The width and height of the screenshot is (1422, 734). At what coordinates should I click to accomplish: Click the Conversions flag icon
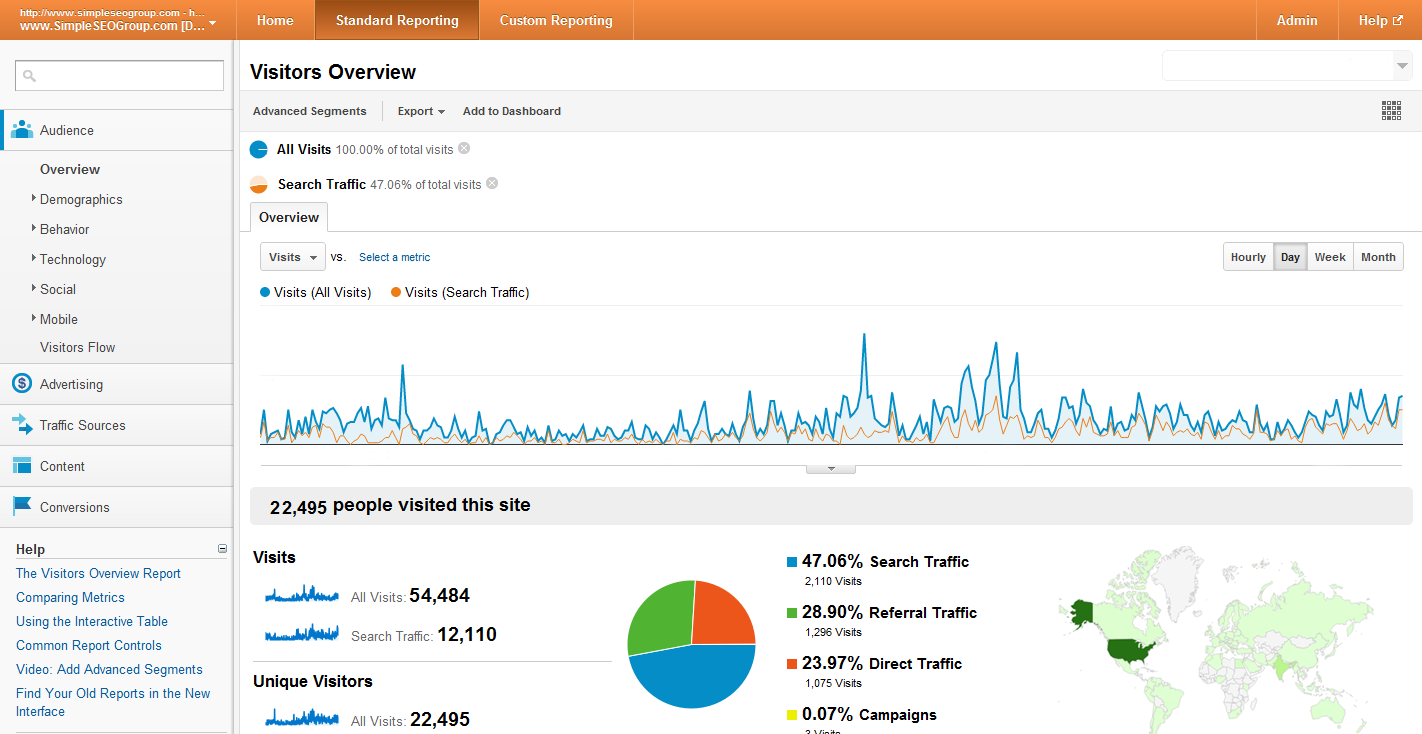tap(22, 507)
